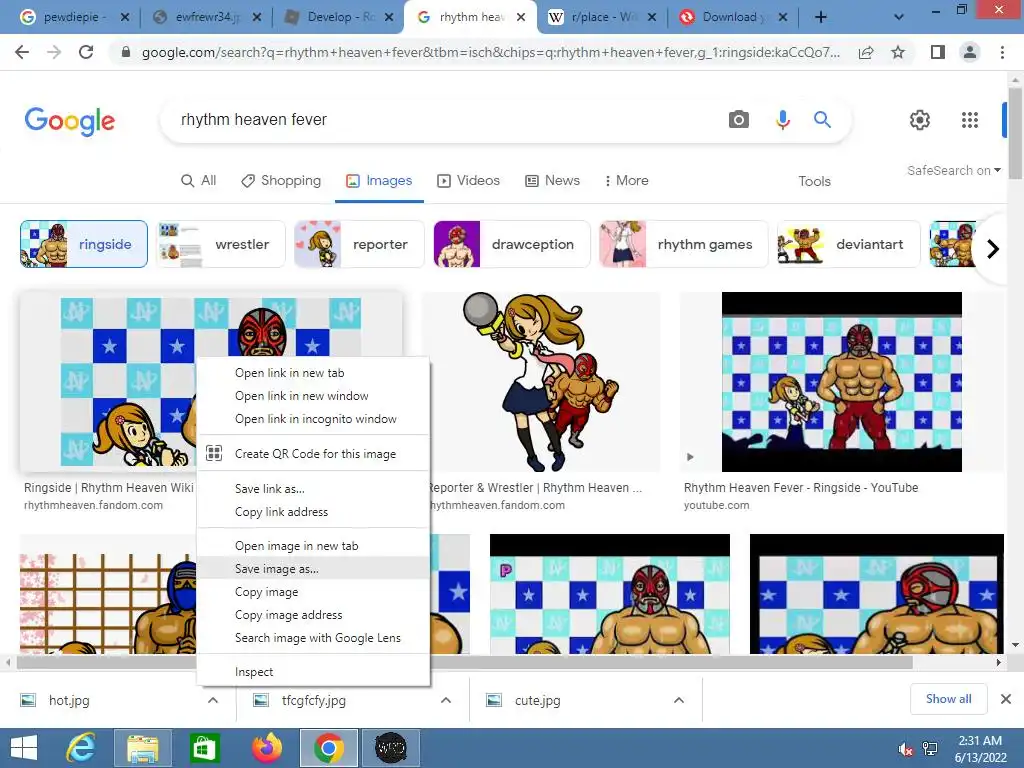Close the downloads bar with X
Screen dimensions: 1024x768
pos(1006,699)
